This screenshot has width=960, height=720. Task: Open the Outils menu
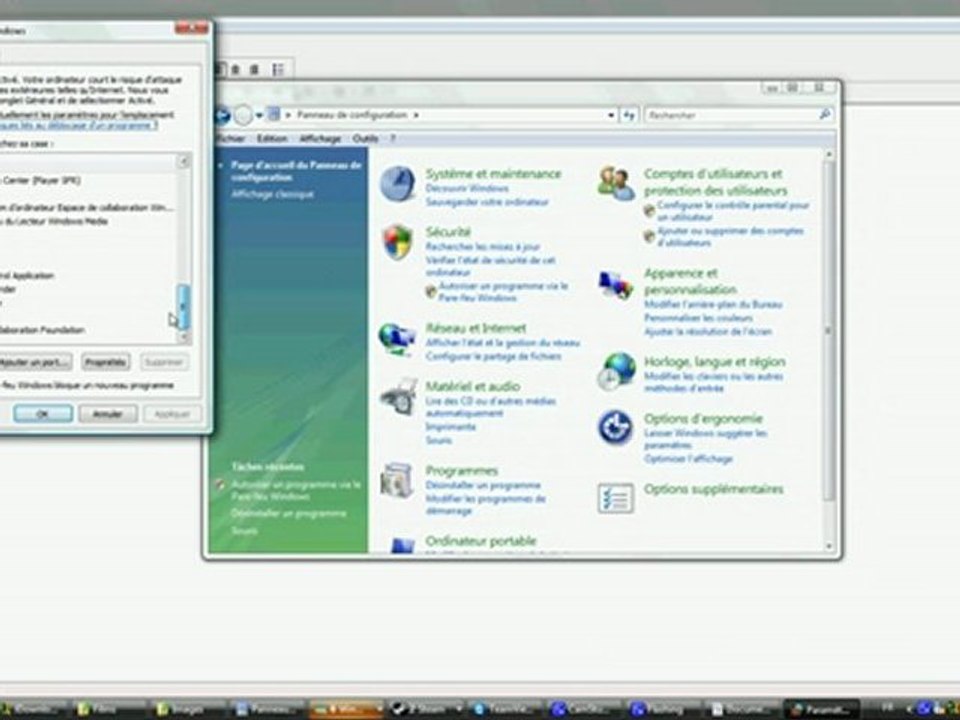(x=366, y=138)
